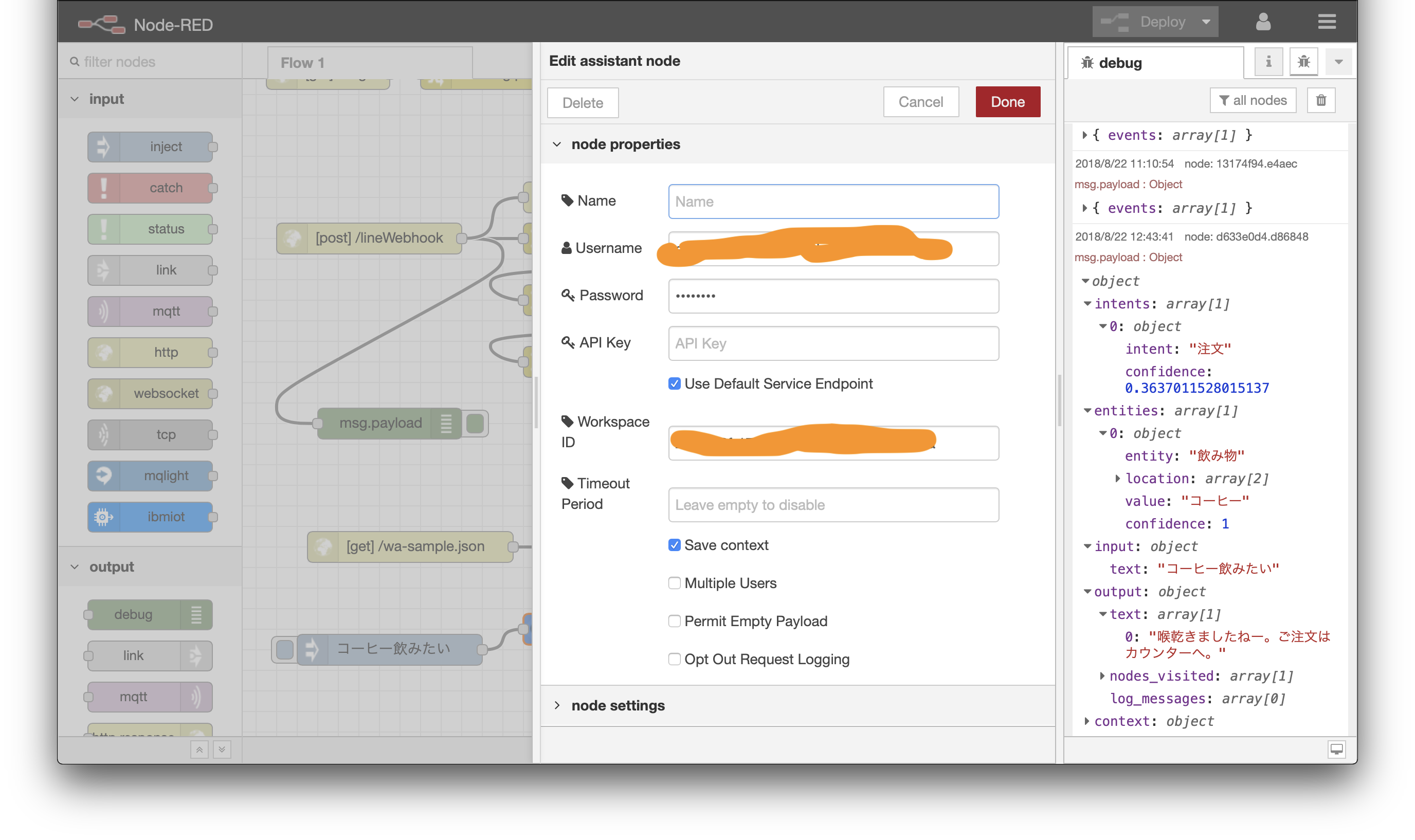Click the red Done button
The width and height of the screenshot is (1415, 840).
[1007, 102]
